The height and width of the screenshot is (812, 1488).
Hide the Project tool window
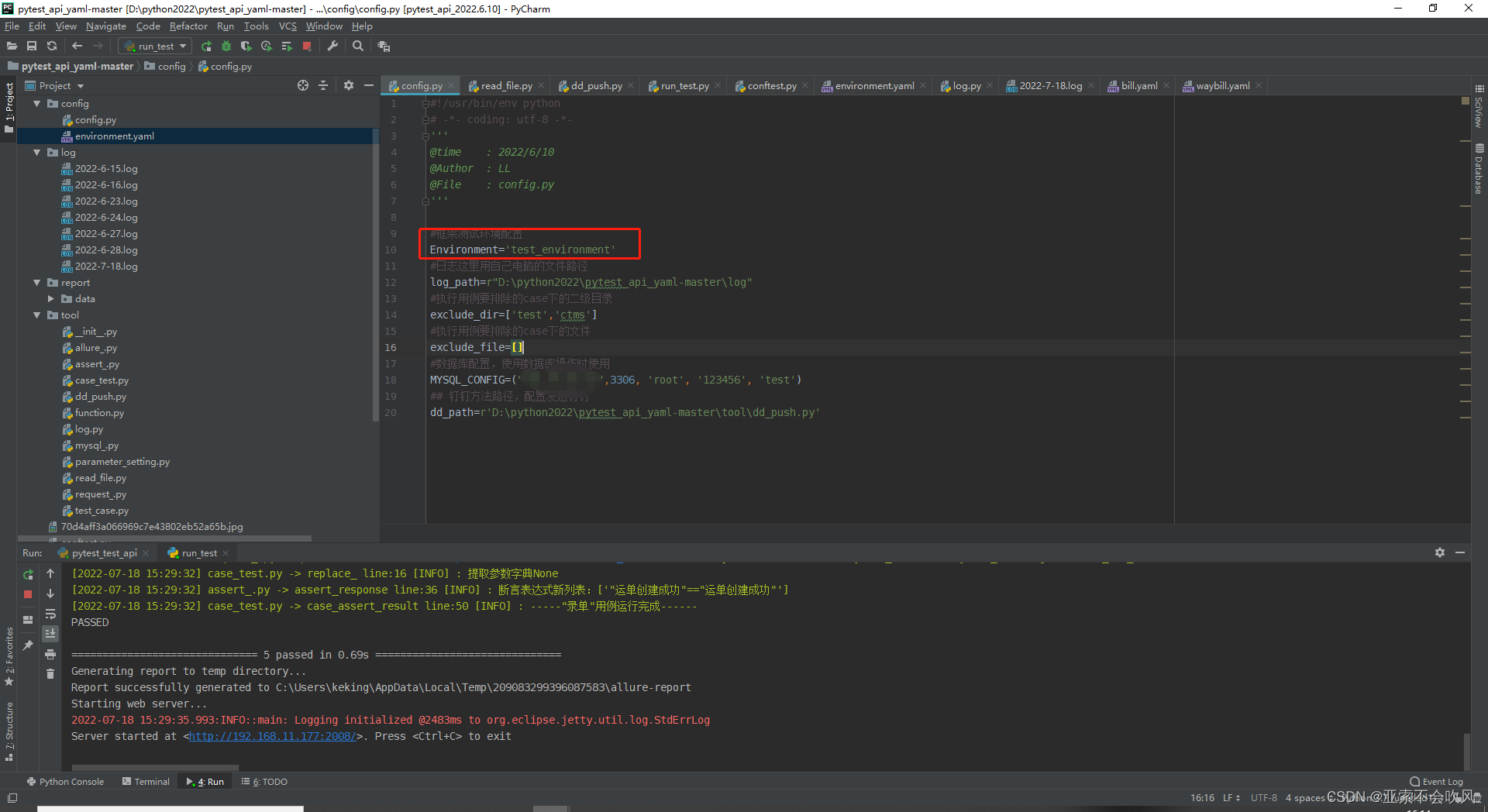(369, 86)
